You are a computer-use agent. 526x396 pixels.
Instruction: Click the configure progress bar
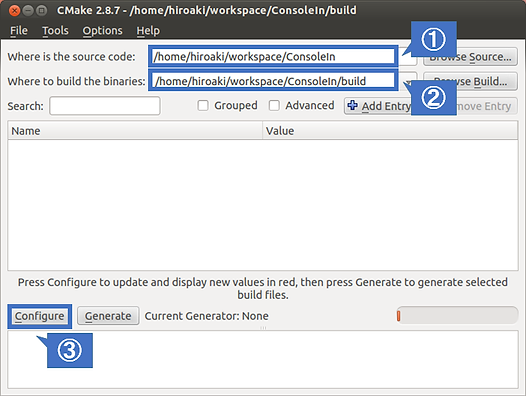[x=457, y=315]
